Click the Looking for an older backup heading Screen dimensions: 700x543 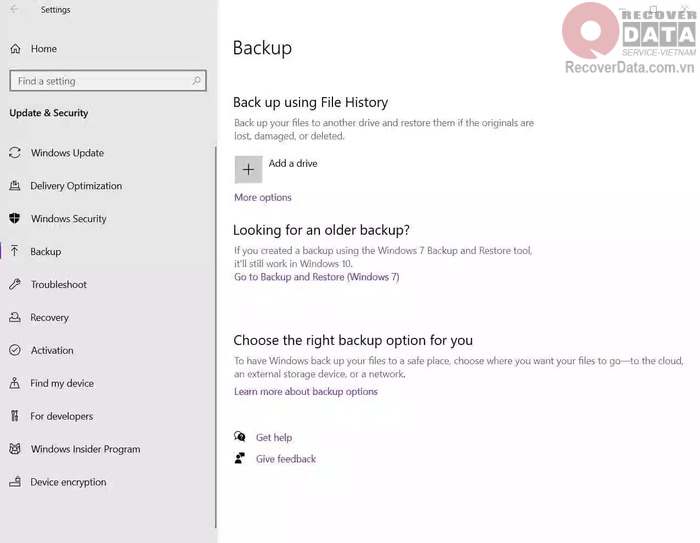(x=321, y=230)
